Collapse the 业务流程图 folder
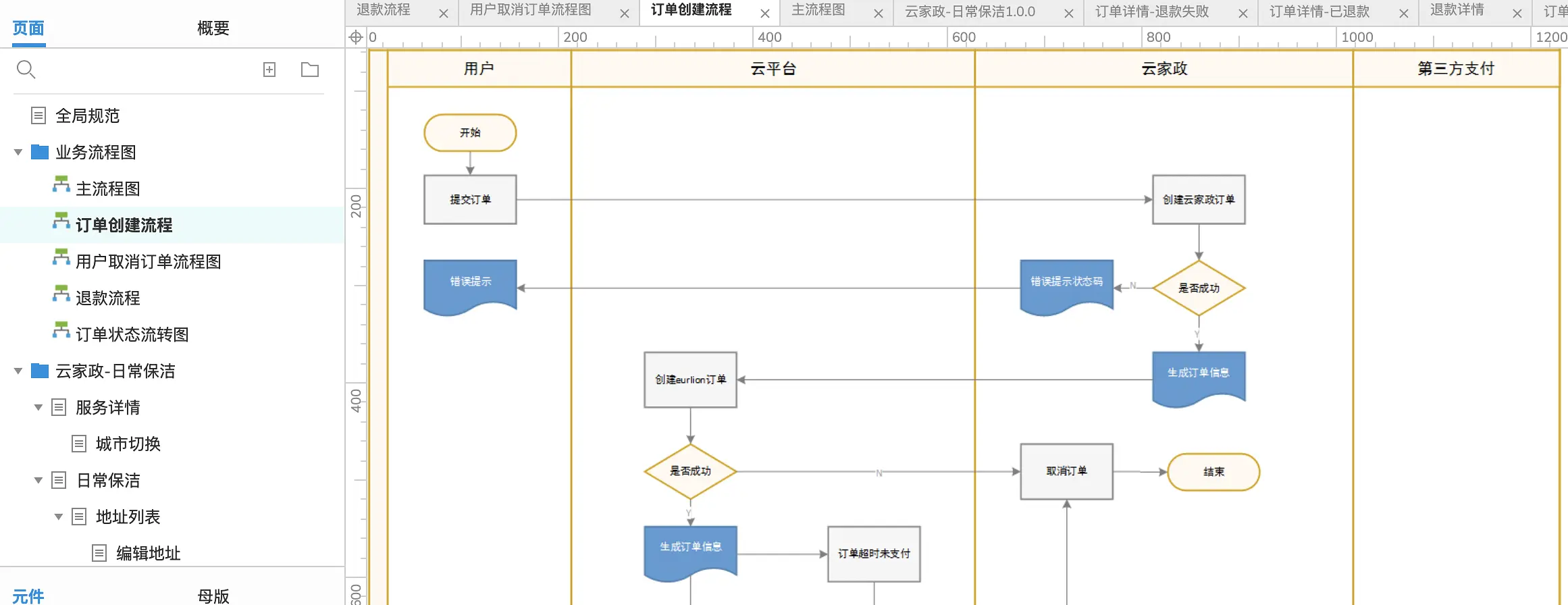Viewport: 1568px width, 605px height. point(18,153)
